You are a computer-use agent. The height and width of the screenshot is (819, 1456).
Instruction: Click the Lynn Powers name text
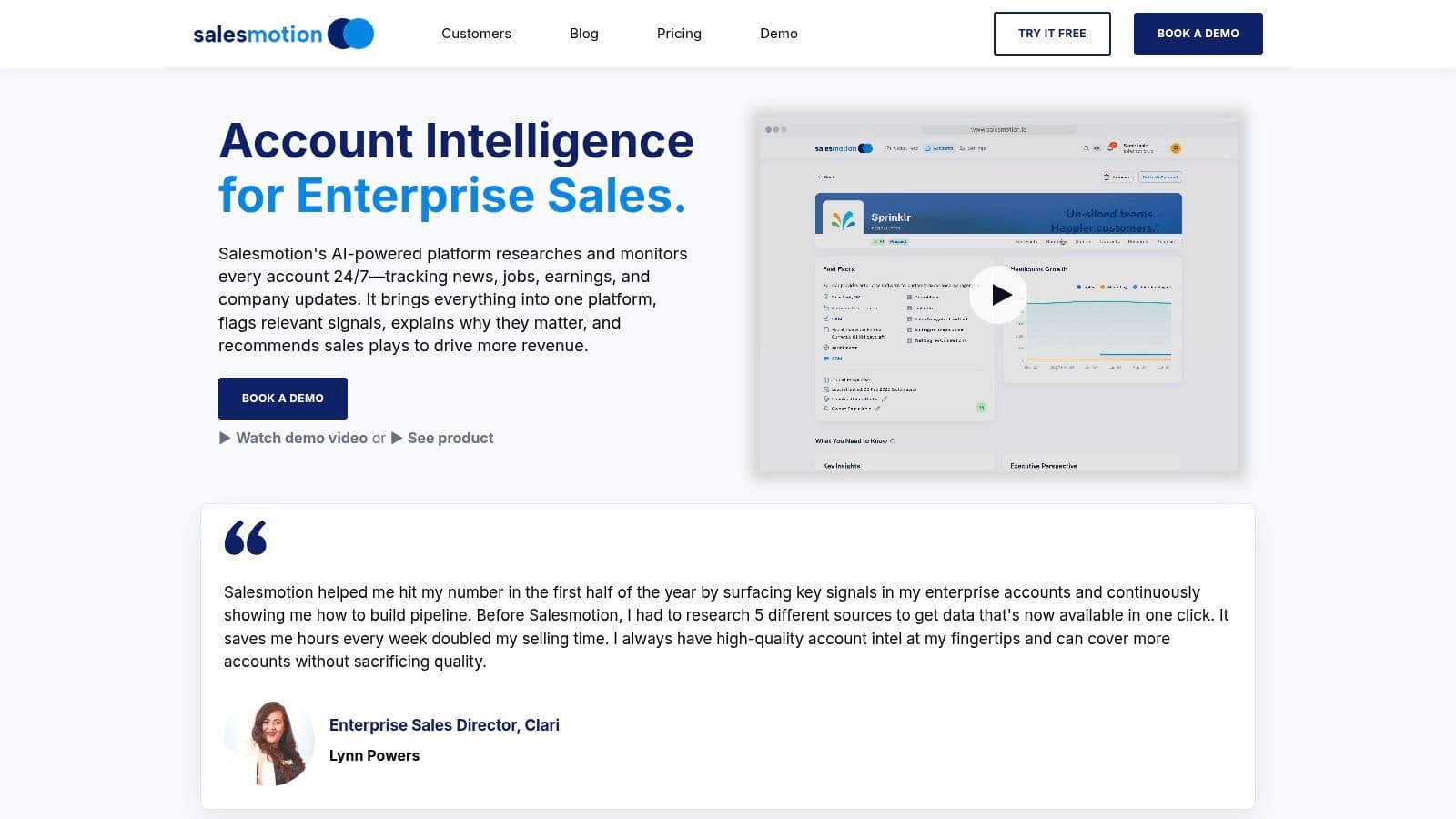click(x=374, y=755)
